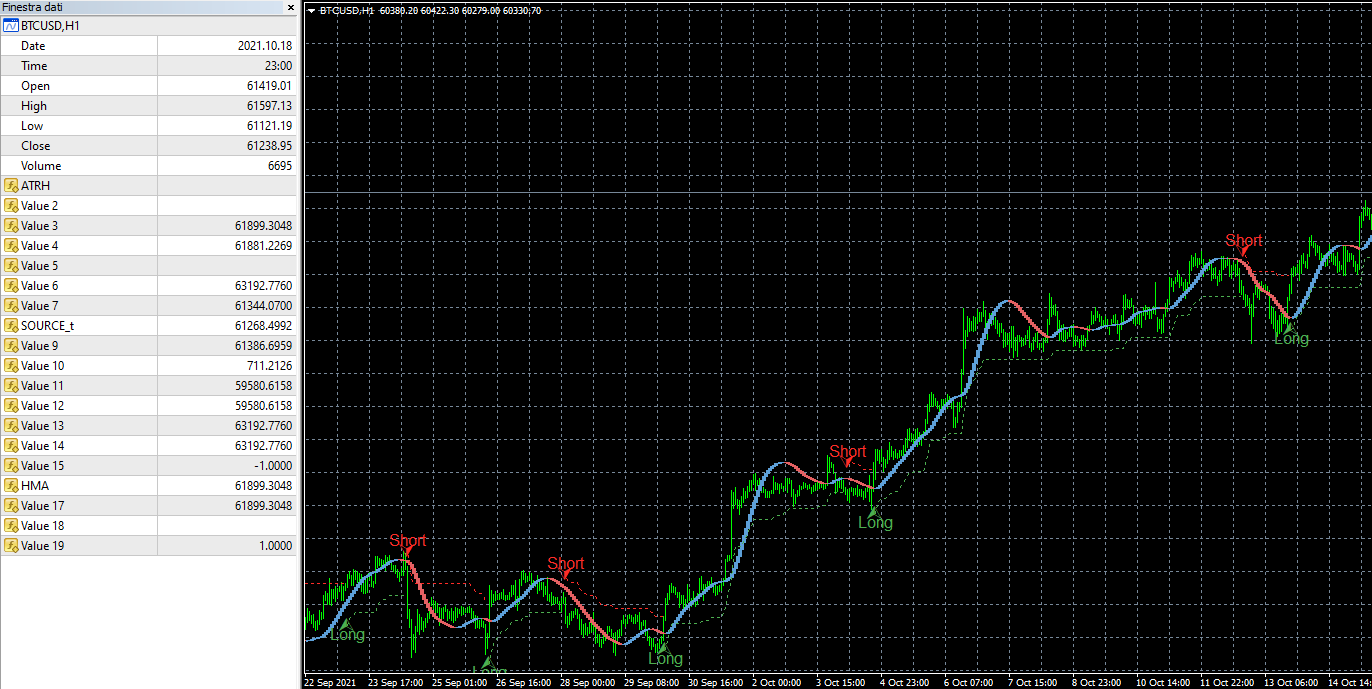Click the ATRH indicator icon
This screenshot has height=689, width=1372.
tap(11, 185)
